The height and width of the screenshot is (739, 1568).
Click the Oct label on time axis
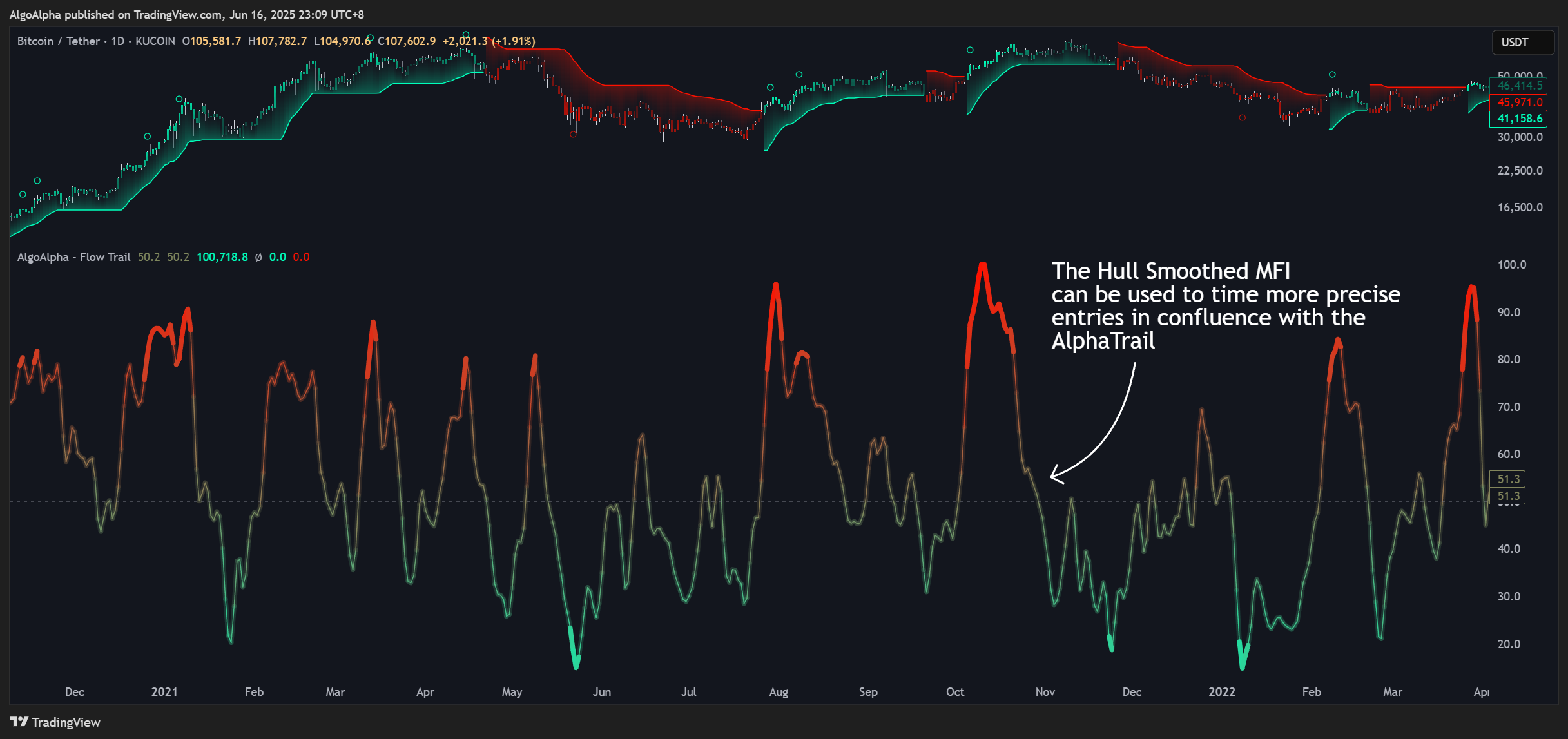[x=955, y=692]
